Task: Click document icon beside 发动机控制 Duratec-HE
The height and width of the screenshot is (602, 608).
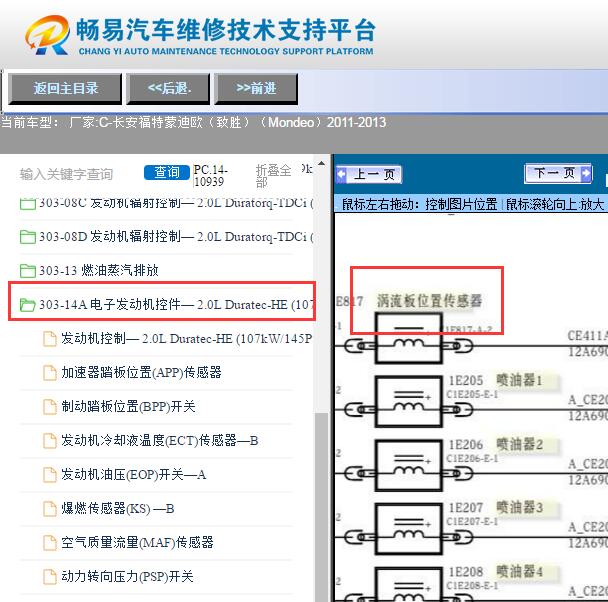Action: pos(50,339)
